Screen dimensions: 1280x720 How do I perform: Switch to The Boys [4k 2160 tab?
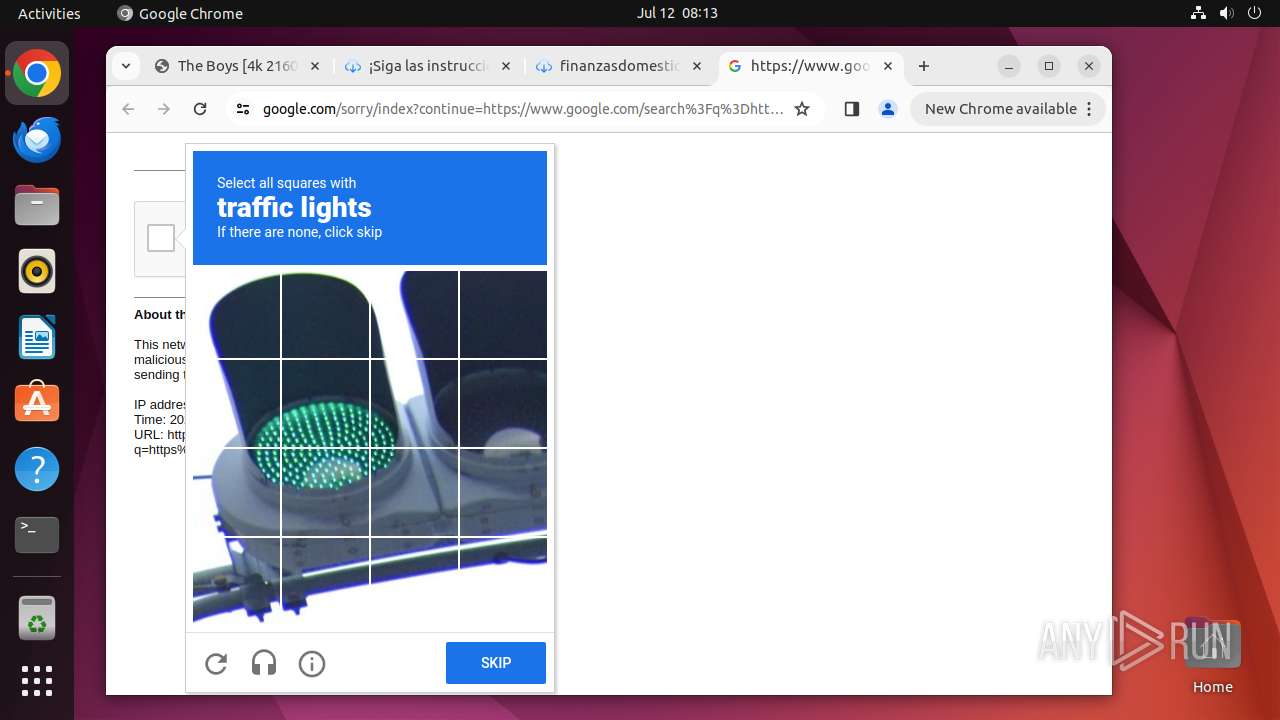click(x=237, y=66)
